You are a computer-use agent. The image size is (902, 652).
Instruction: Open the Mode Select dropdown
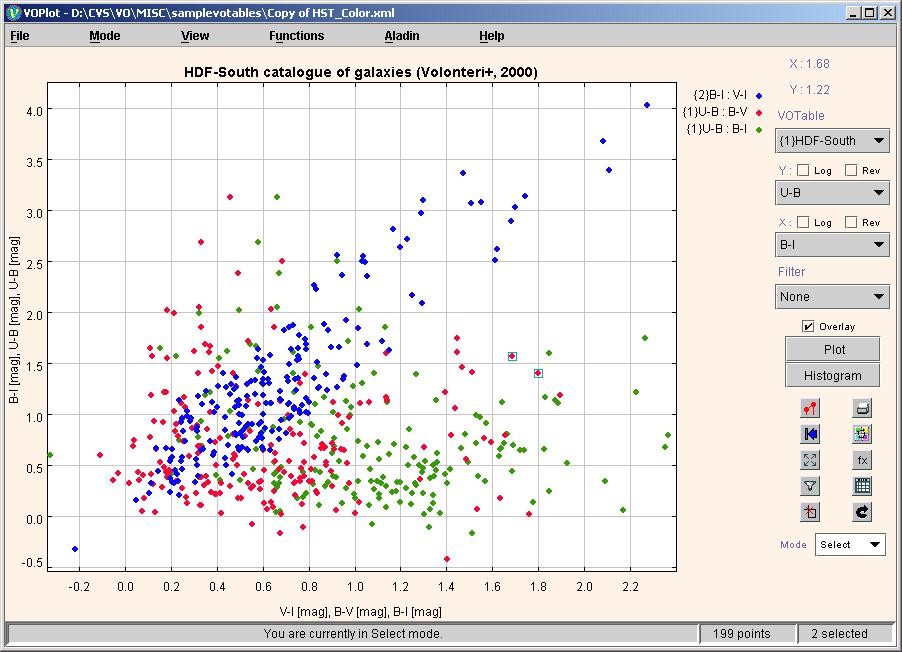coord(850,545)
